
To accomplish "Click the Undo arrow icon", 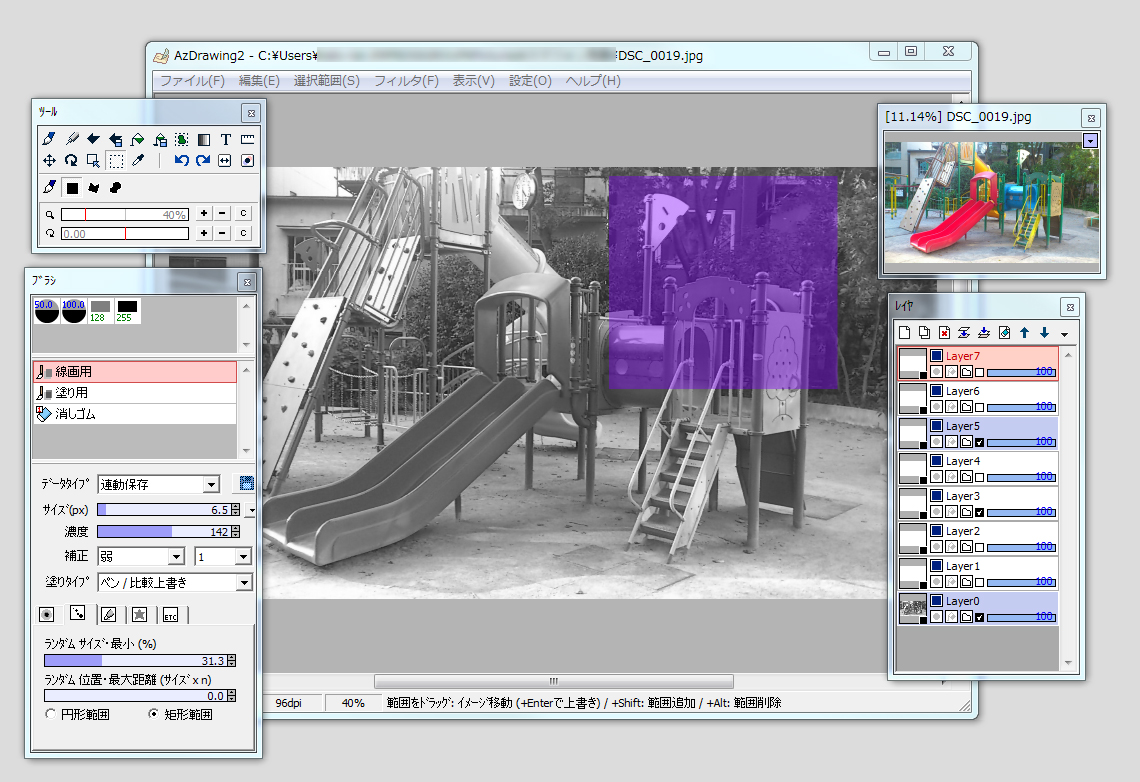I will tap(181, 160).
